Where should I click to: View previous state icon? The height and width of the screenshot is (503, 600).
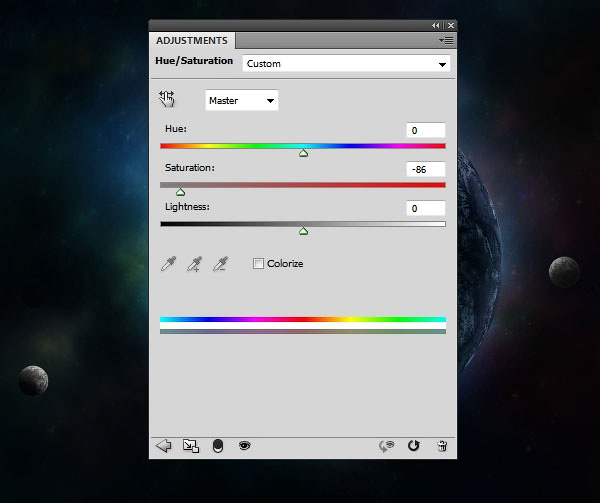pyautogui.click(x=386, y=446)
